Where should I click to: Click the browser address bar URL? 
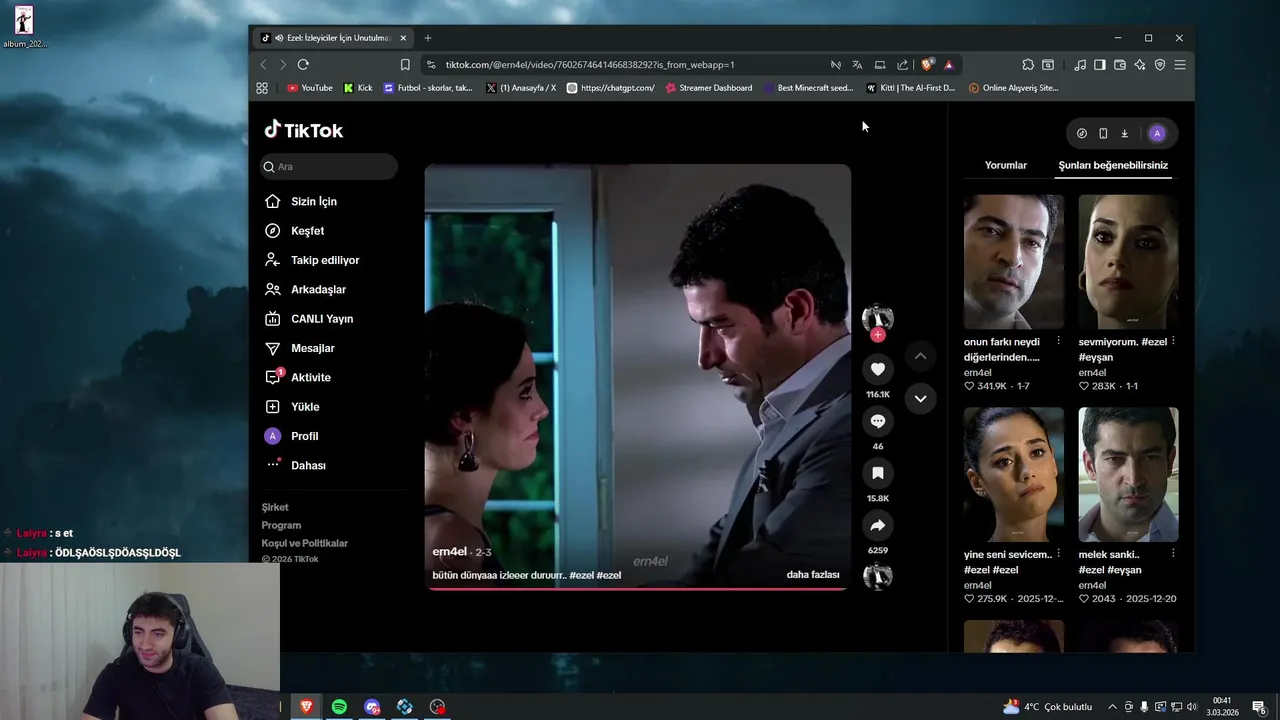(x=590, y=65)
